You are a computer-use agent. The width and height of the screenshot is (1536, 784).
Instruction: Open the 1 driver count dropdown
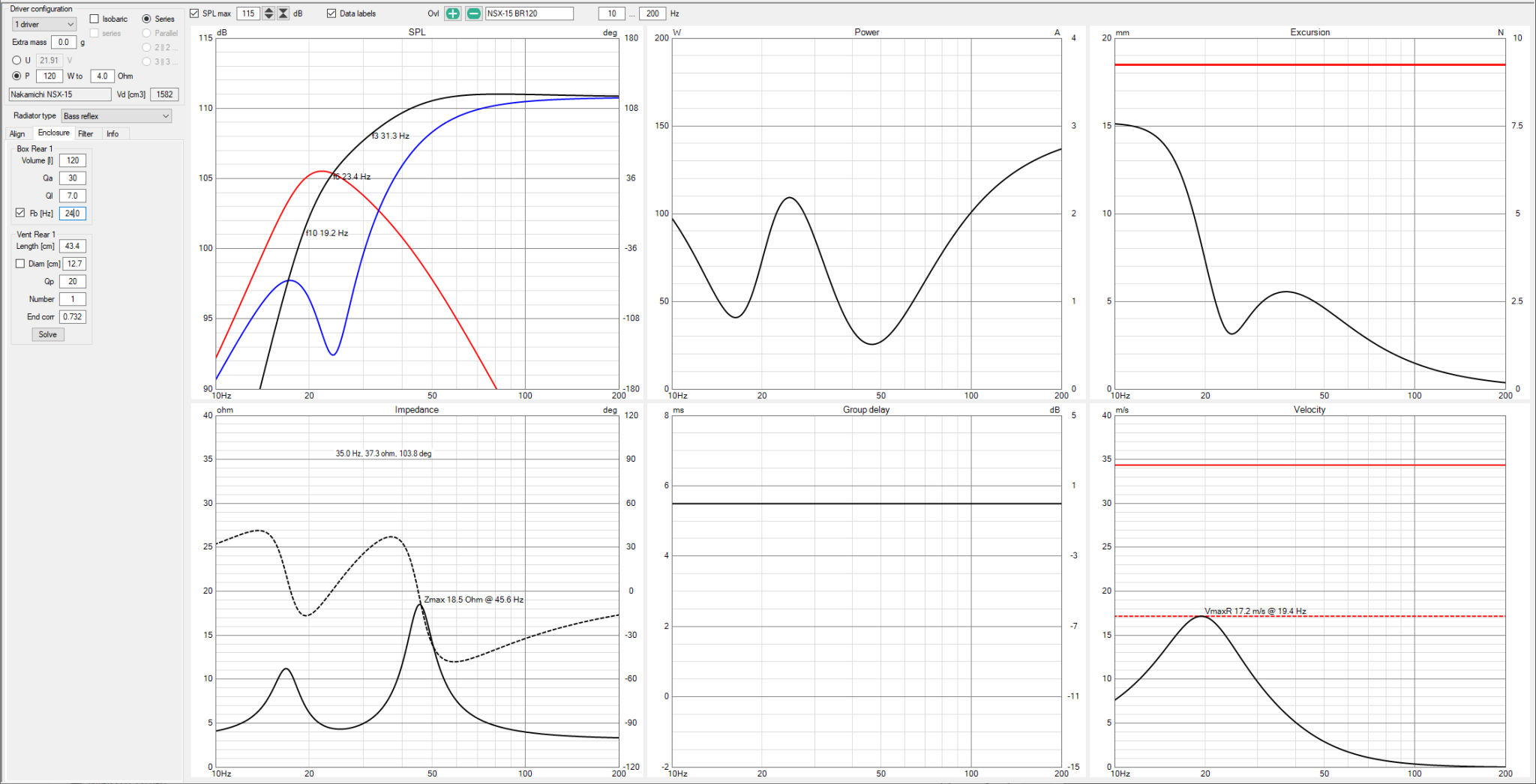point(44,25)
